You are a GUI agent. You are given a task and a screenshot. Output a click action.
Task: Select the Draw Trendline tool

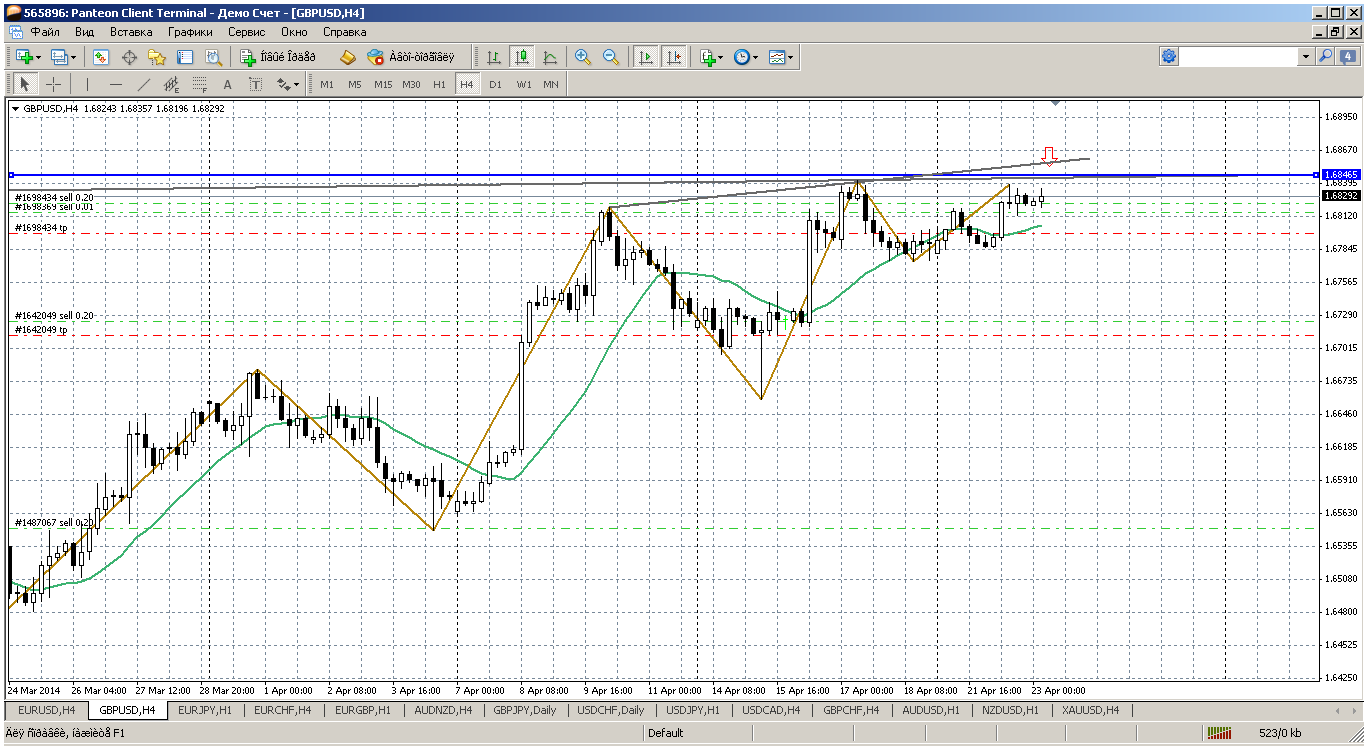pyautogui.click(x=144, y=84)
